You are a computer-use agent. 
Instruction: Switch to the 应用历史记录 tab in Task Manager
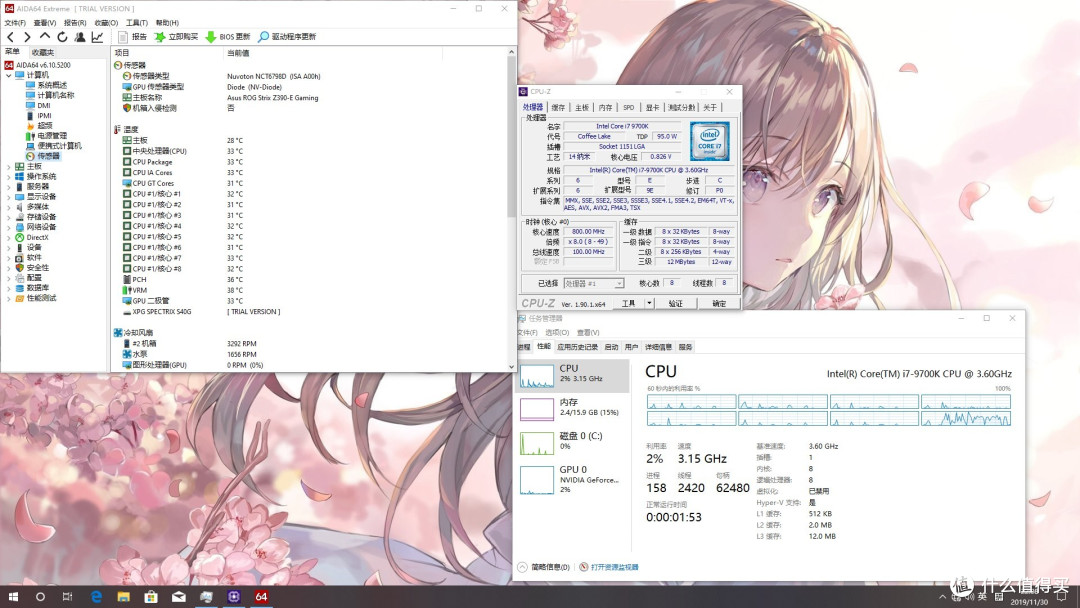point(578,347)
